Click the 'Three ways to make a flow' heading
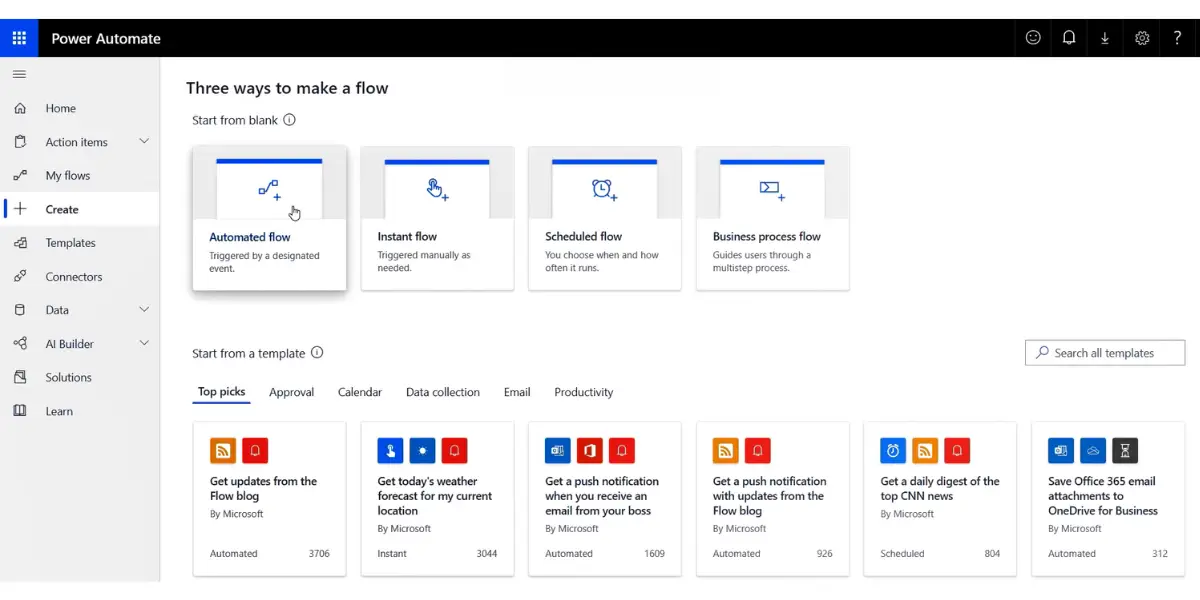This screenshot has height=600, width=1200. [287, 88]
